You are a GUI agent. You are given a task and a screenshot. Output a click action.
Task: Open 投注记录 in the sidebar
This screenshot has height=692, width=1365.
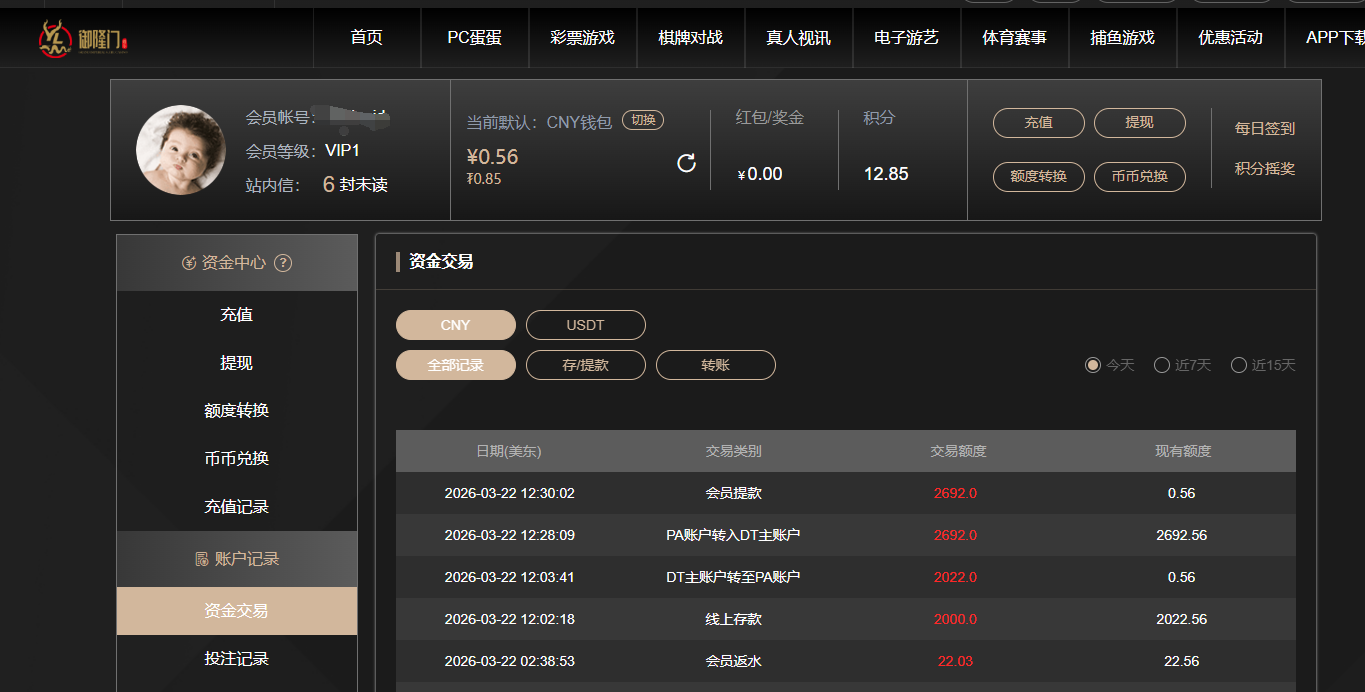coord(236,659)
